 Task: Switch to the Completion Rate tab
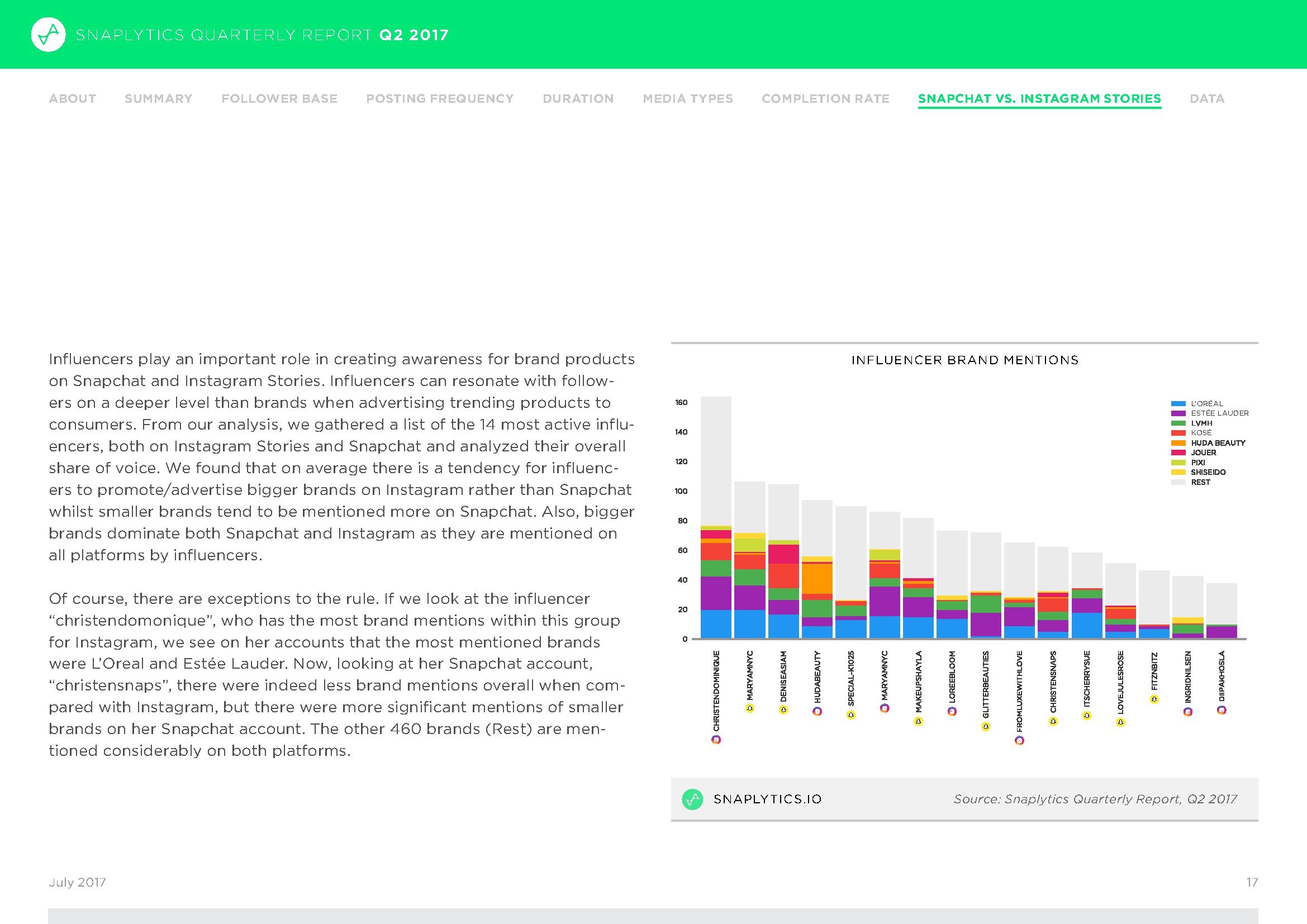click(825, 98)
